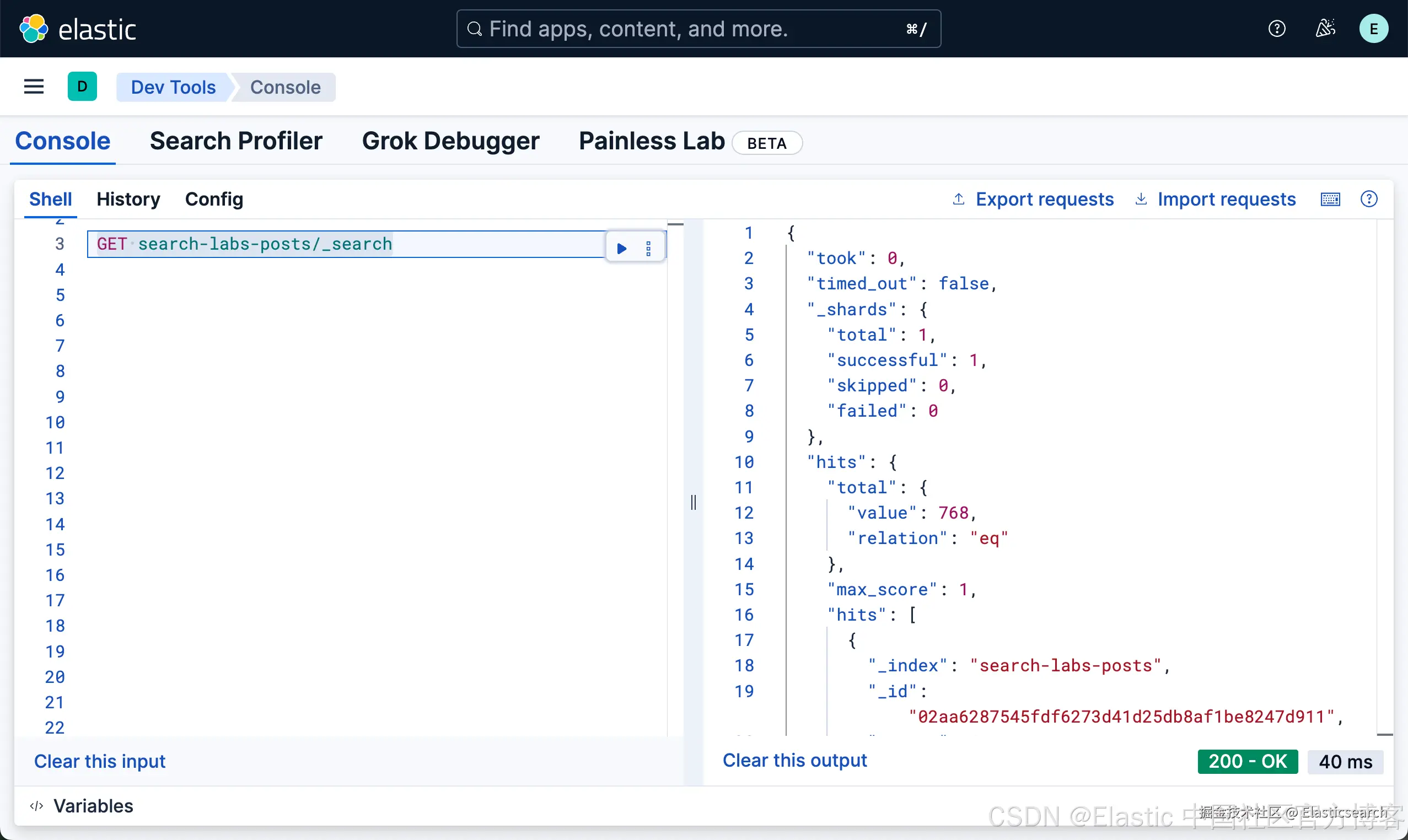Open the newsfeed celebration icon
This screenshot has width=1408, height=840.
coord(1325,28)
